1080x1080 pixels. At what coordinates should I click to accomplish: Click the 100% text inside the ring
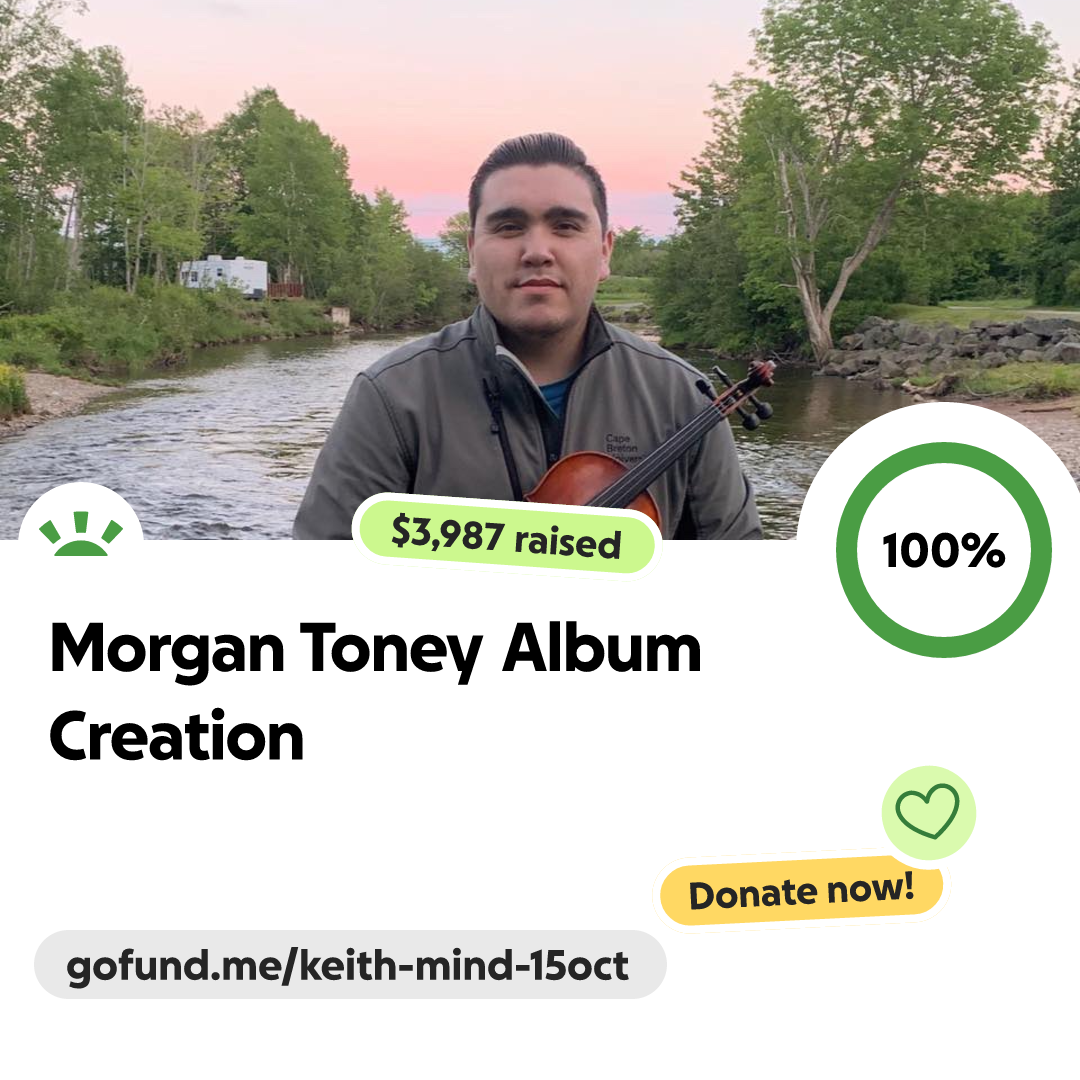click(x=944, y=550)
